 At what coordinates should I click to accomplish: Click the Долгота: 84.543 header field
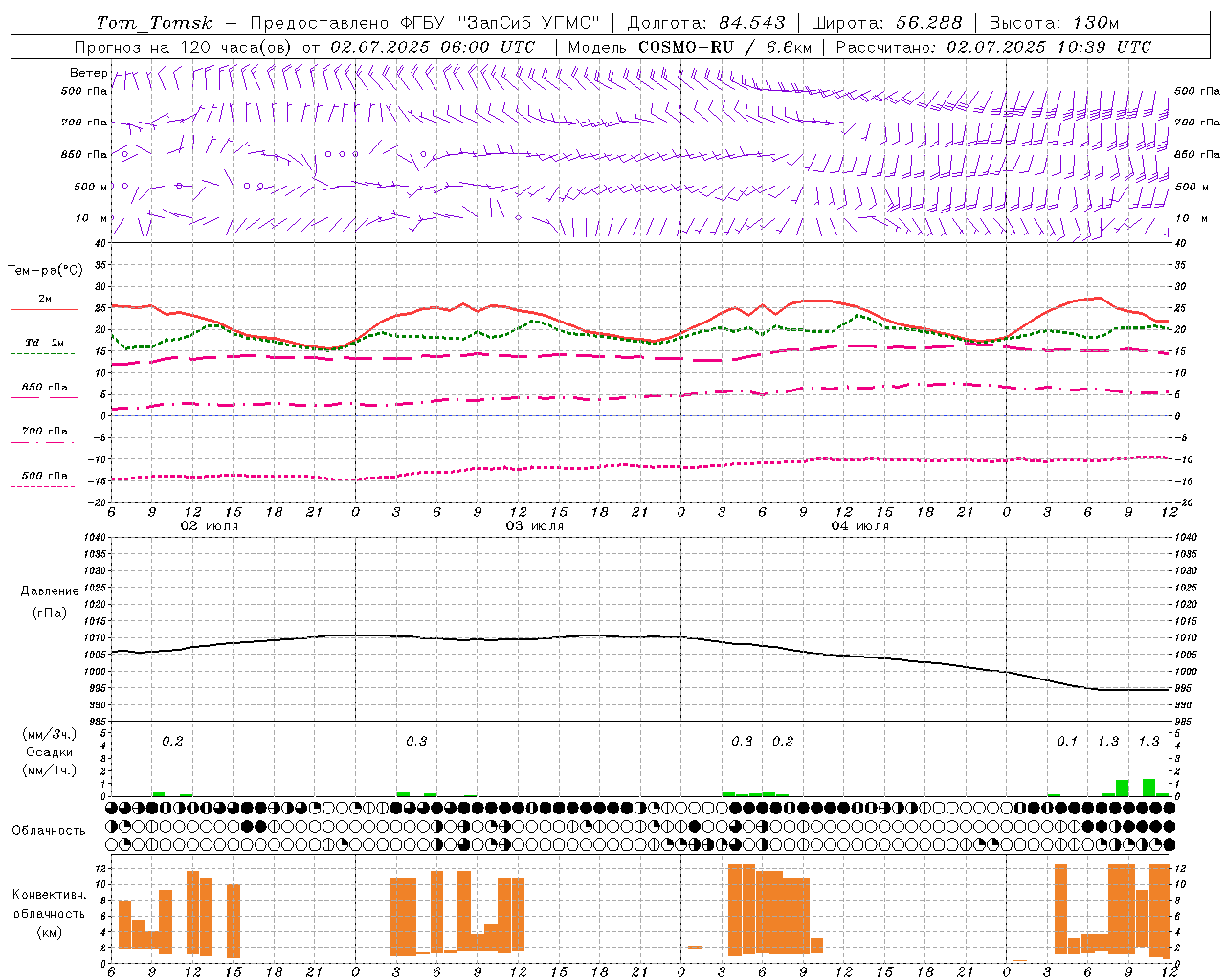(706, 23)
